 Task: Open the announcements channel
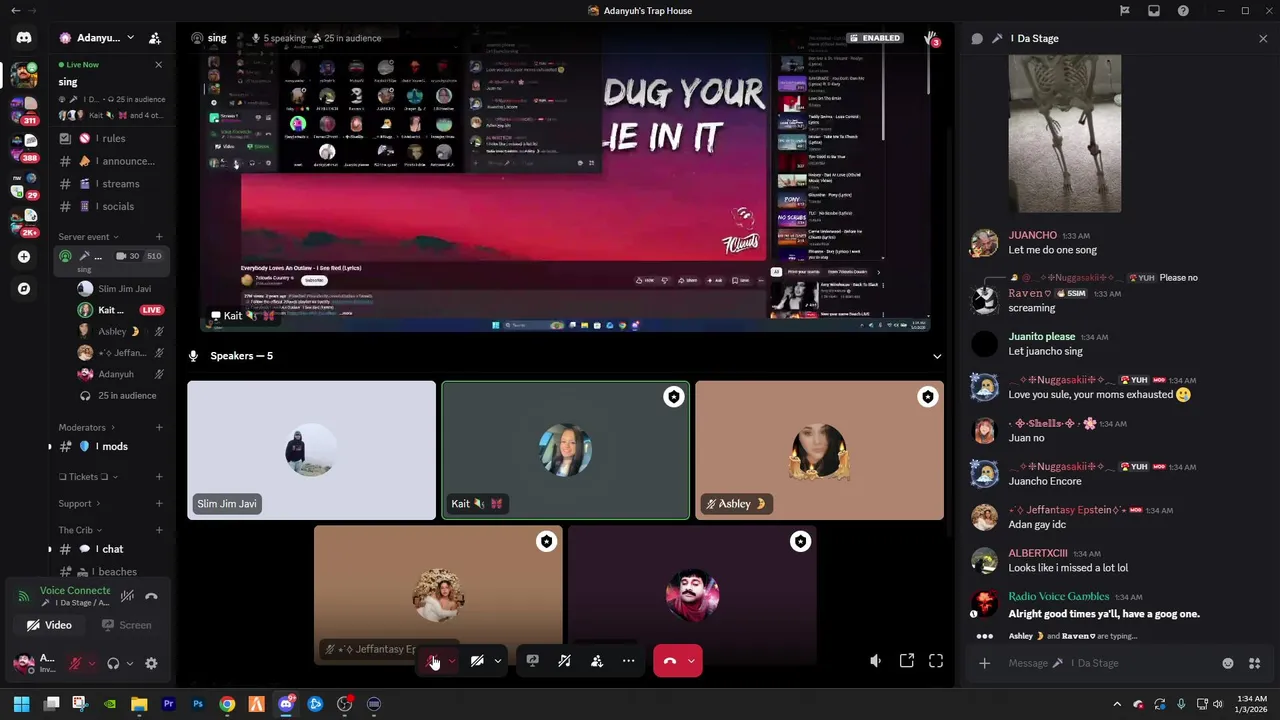tap(110, 161)
